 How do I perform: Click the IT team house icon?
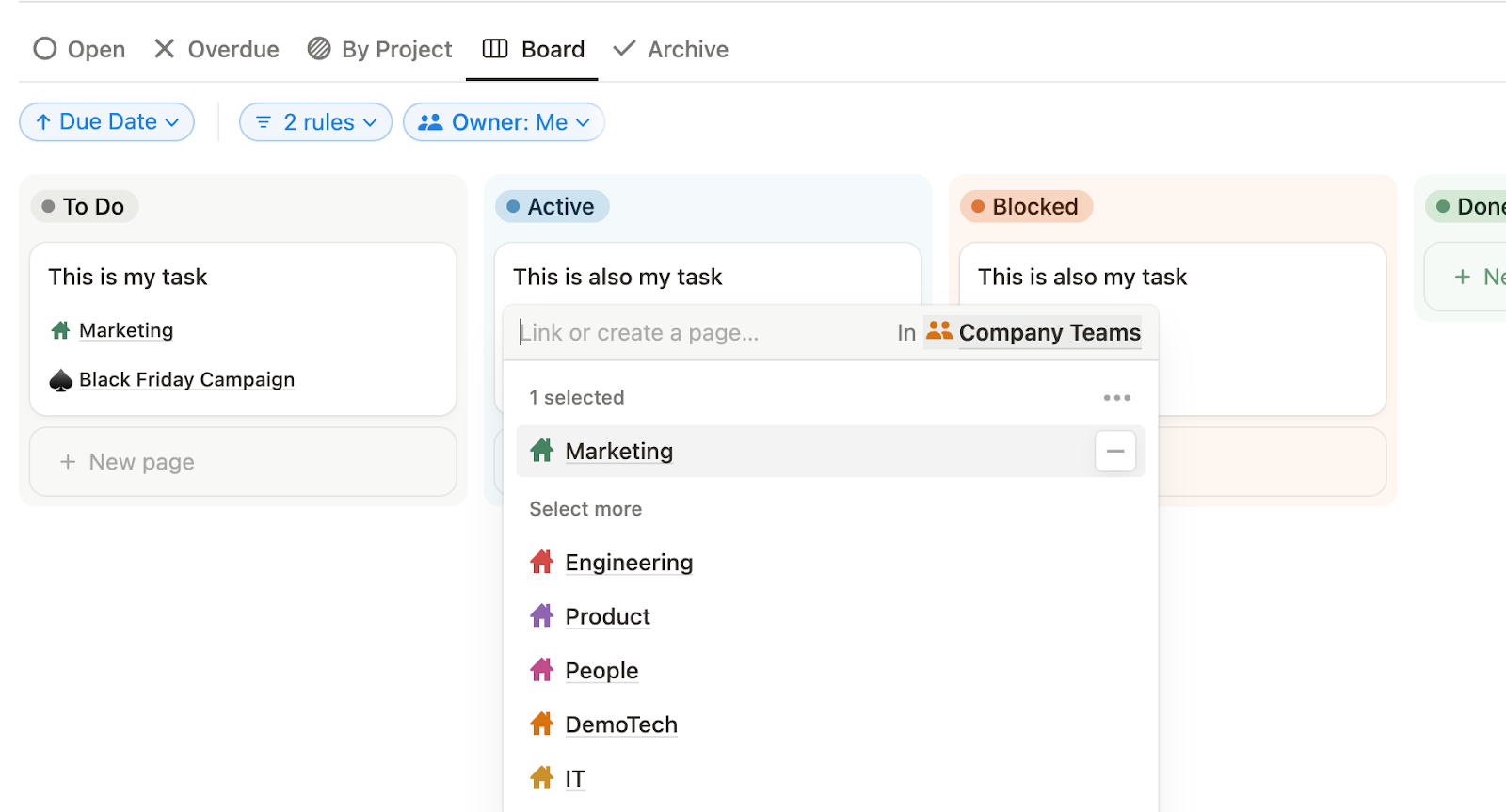click(x=541, y=778)
